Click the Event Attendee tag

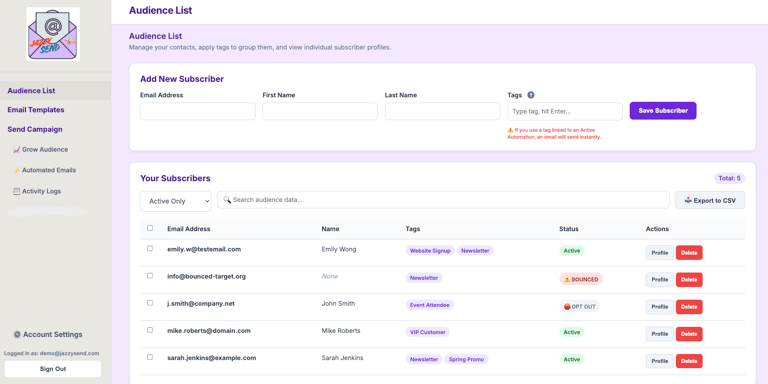[430, 305]
